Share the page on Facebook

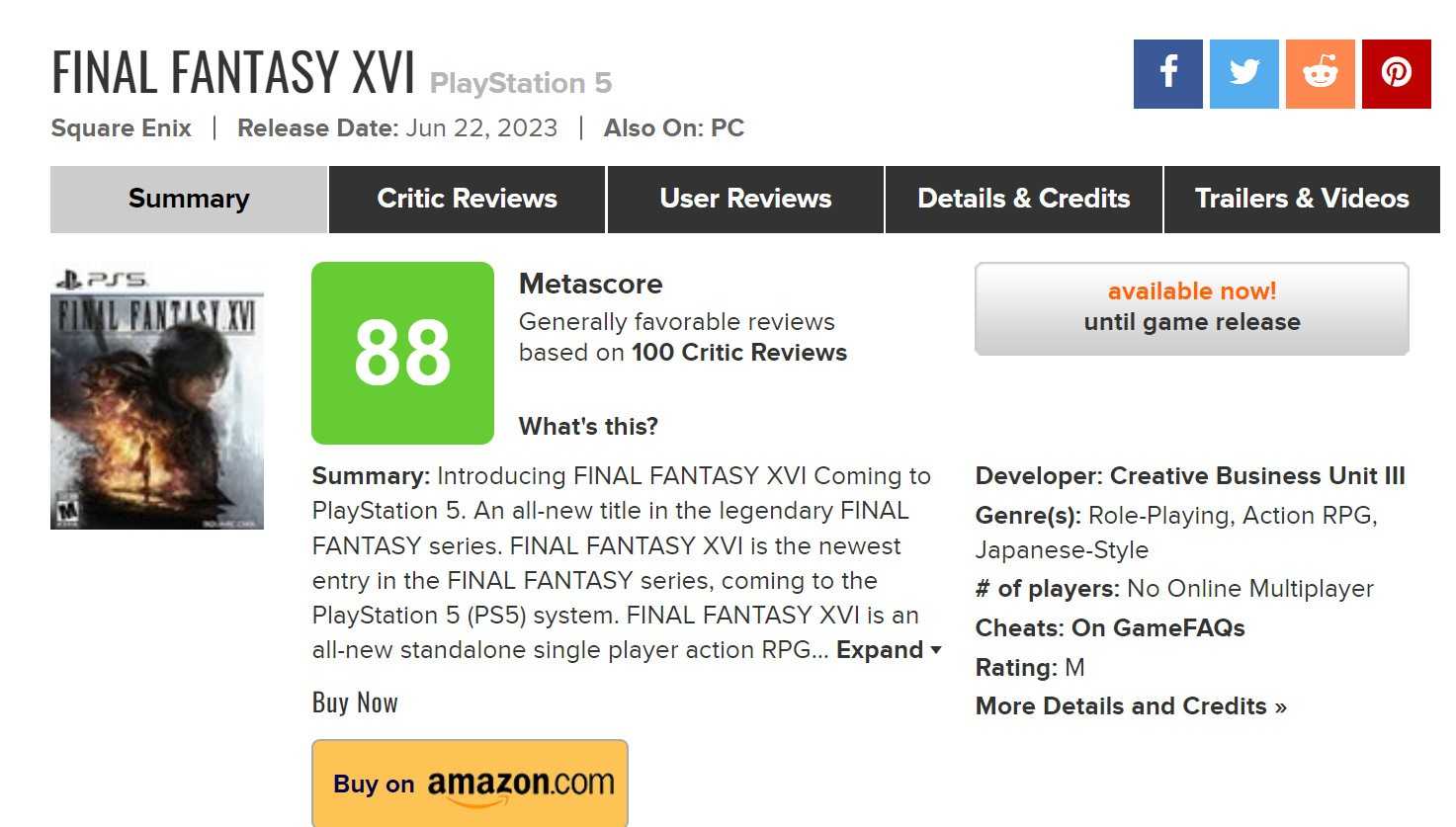click(x=1167, y=74)
